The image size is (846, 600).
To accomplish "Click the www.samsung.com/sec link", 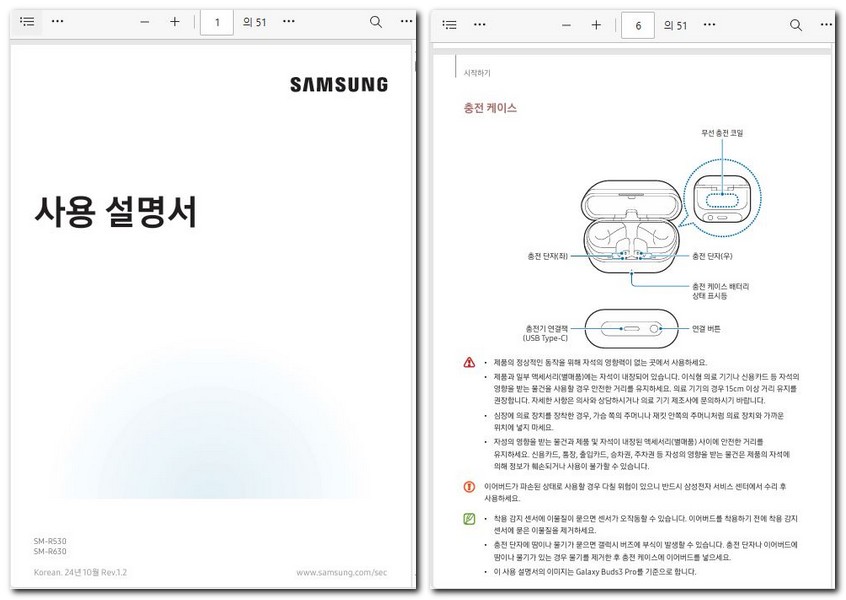I will tap(340, 570).
